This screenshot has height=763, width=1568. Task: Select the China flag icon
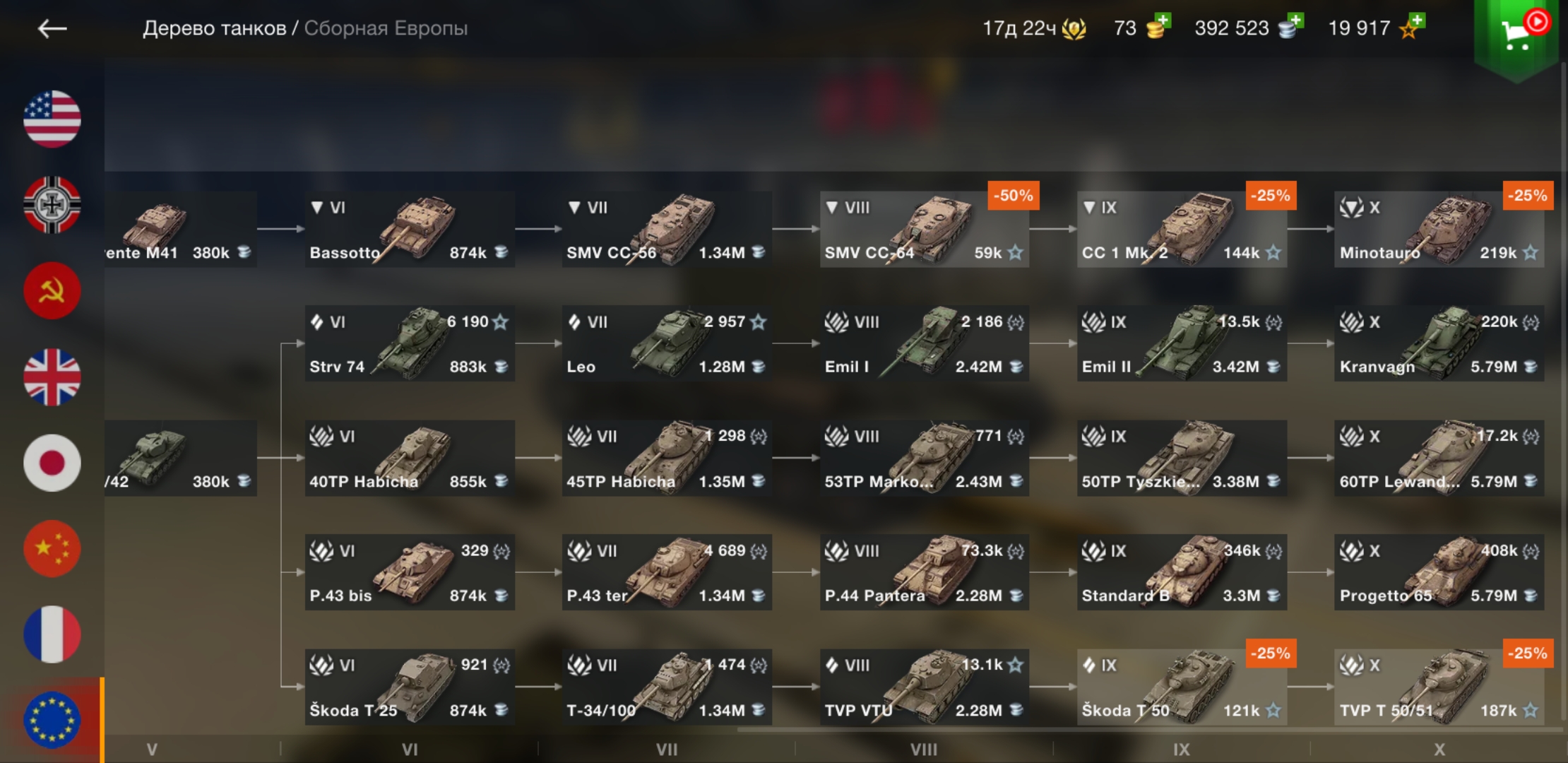tap(52, 549)
